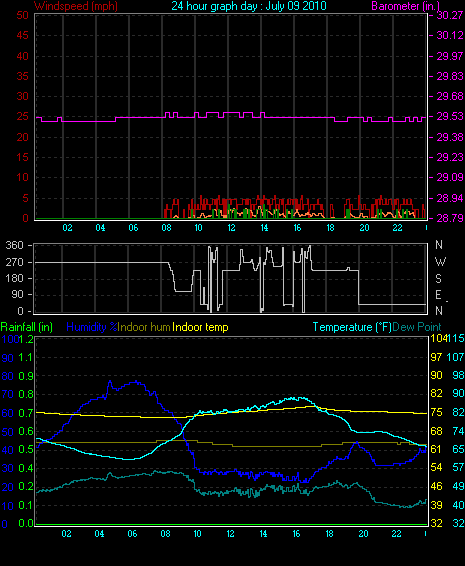Viewport: 465px width, 566px height.
Task: Select the 35 label on the windspeed axis
Action: (23, 76)
